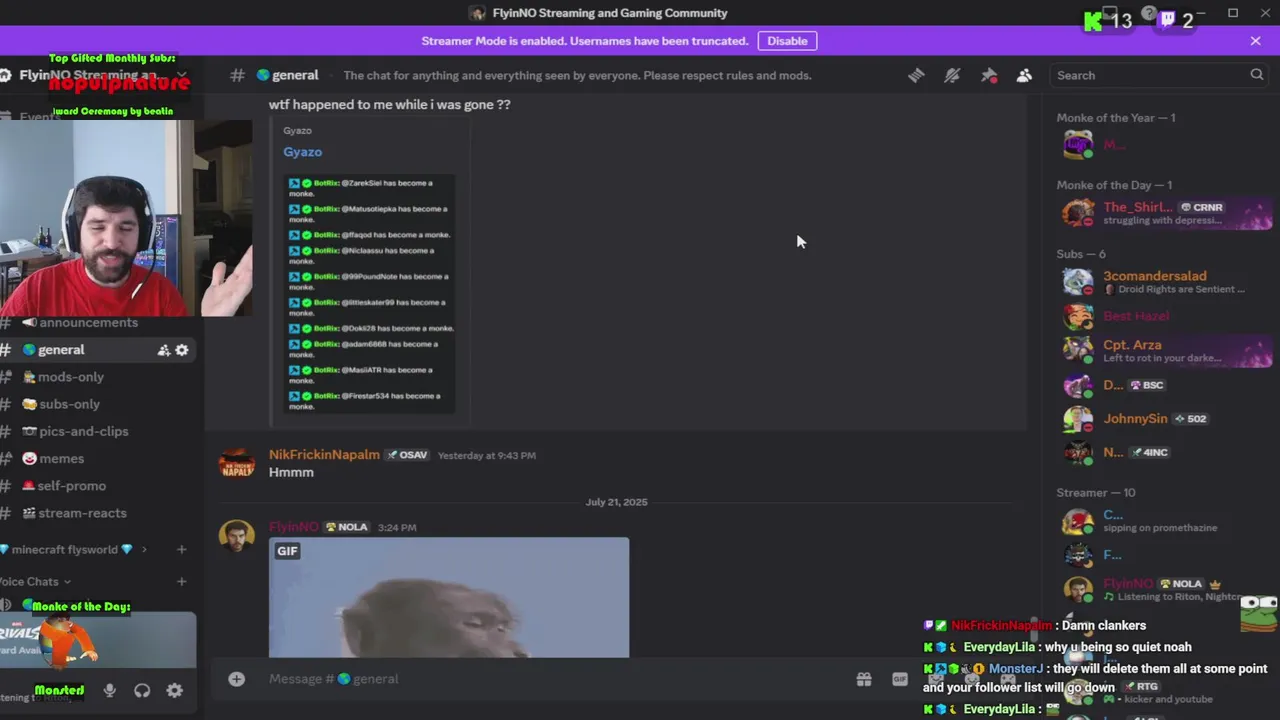Open the Threads icon in channel header
1280x720 pixels.
tap(916, 75)
